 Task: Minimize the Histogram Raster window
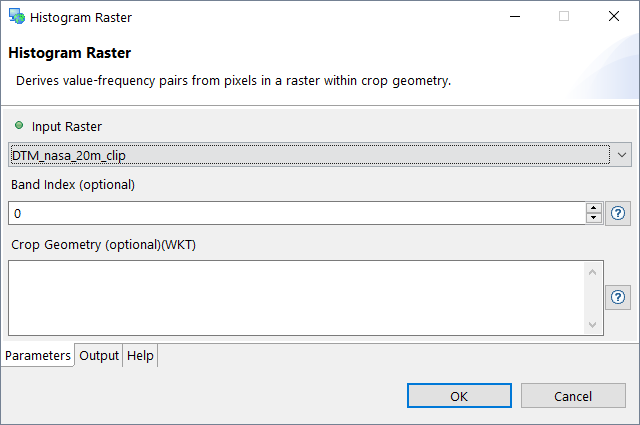pyautogui.click(x=515, y=17)
